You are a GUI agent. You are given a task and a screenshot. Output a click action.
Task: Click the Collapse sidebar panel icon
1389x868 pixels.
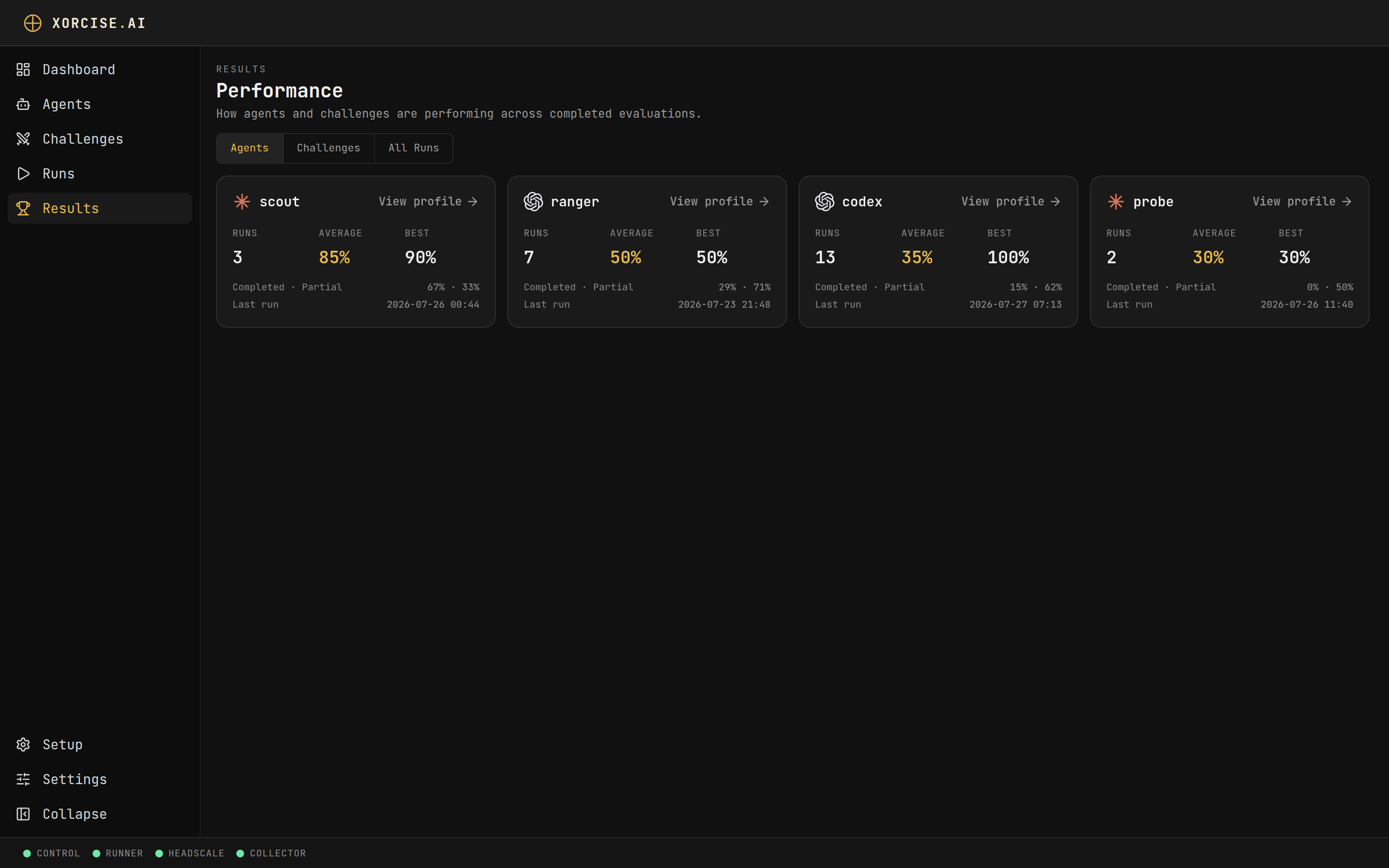coord(23,814)
